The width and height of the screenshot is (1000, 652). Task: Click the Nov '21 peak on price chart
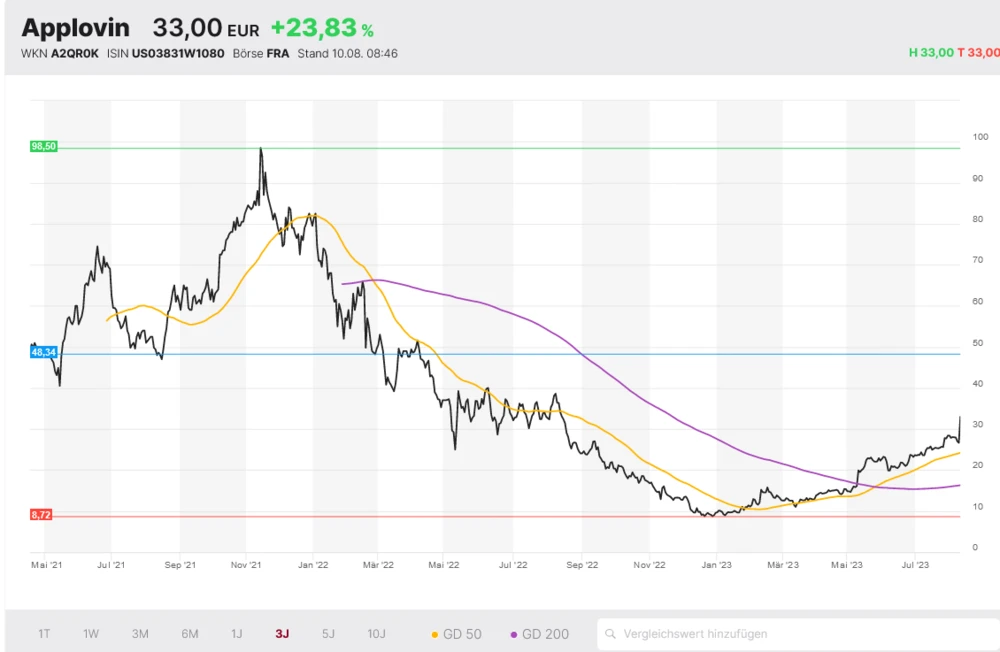261,149
